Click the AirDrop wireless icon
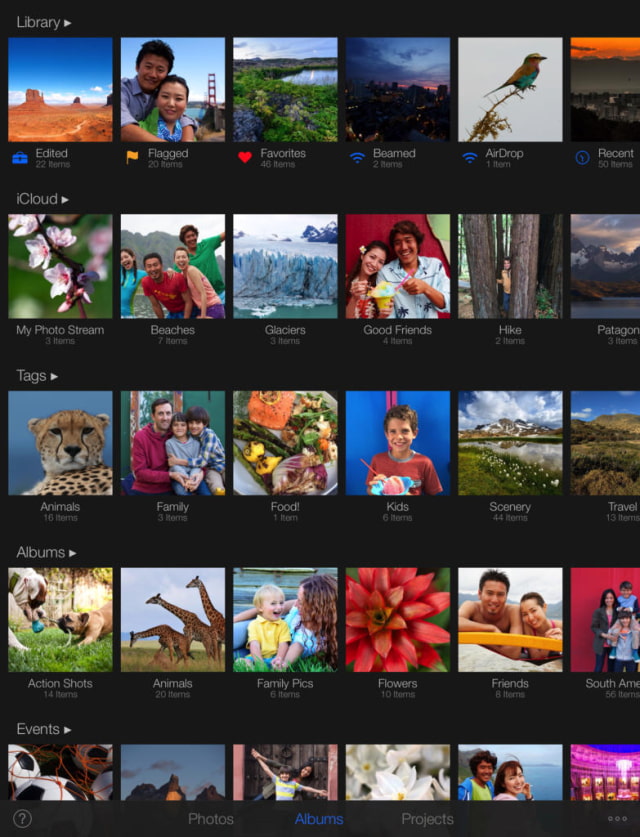This screenshot has height=837, width=640. [469, 158]
